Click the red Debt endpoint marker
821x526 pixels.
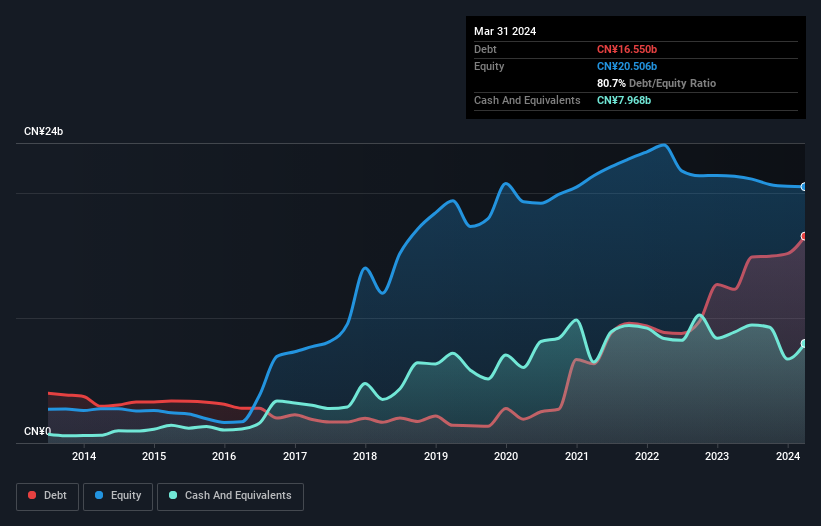click(804, 237)
